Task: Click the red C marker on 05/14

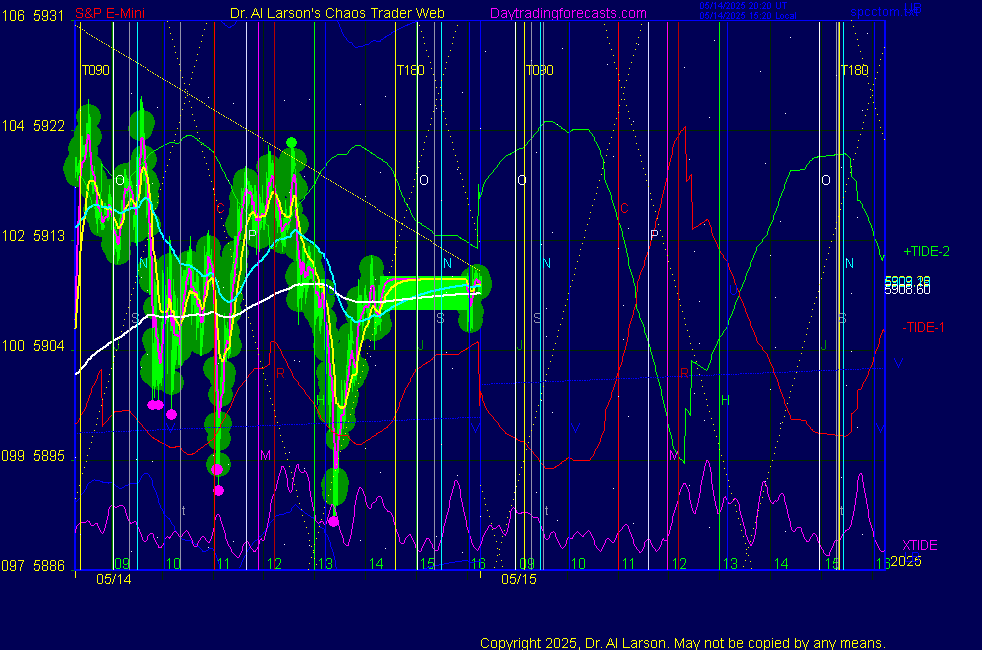Action: (220, 209)
